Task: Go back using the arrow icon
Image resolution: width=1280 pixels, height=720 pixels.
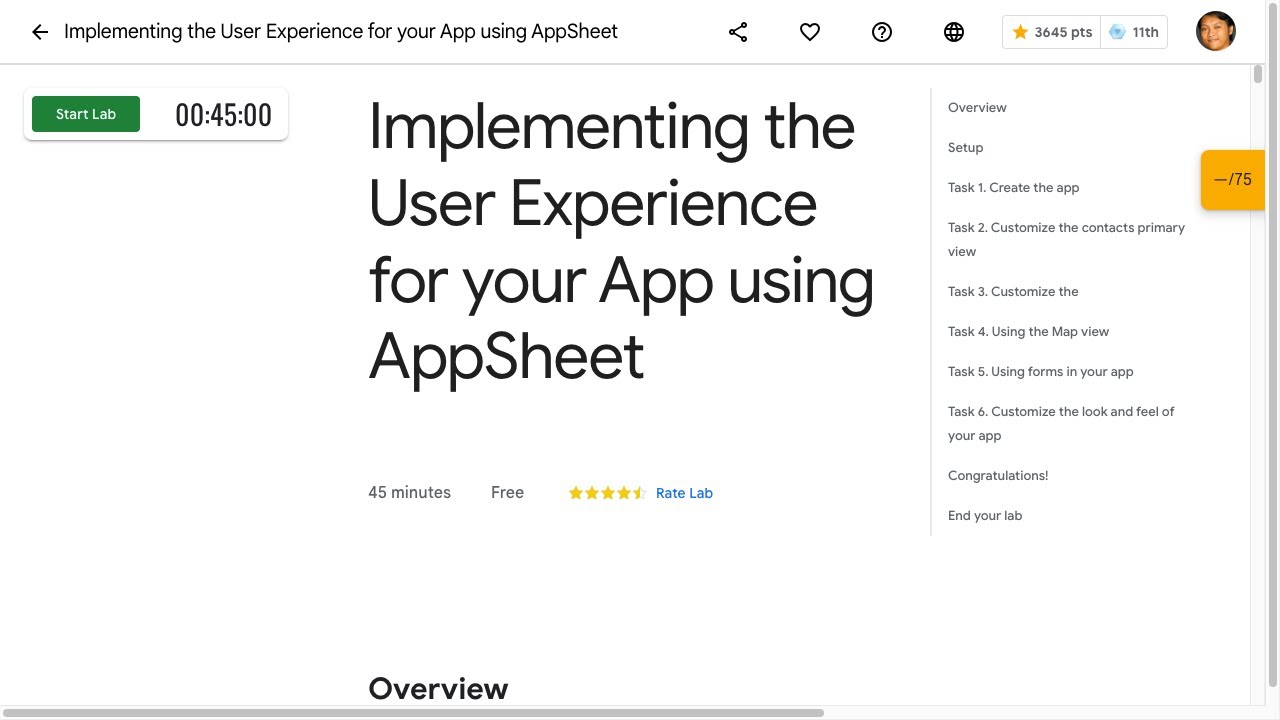Action: (40, 32)
